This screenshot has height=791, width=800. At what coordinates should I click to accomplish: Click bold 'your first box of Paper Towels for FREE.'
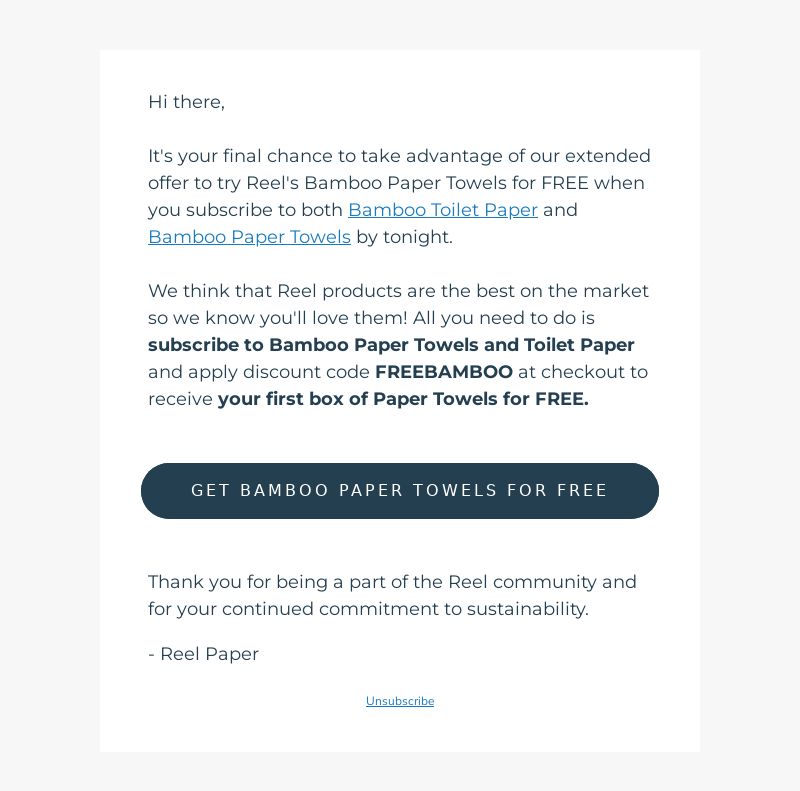point(403,399)
